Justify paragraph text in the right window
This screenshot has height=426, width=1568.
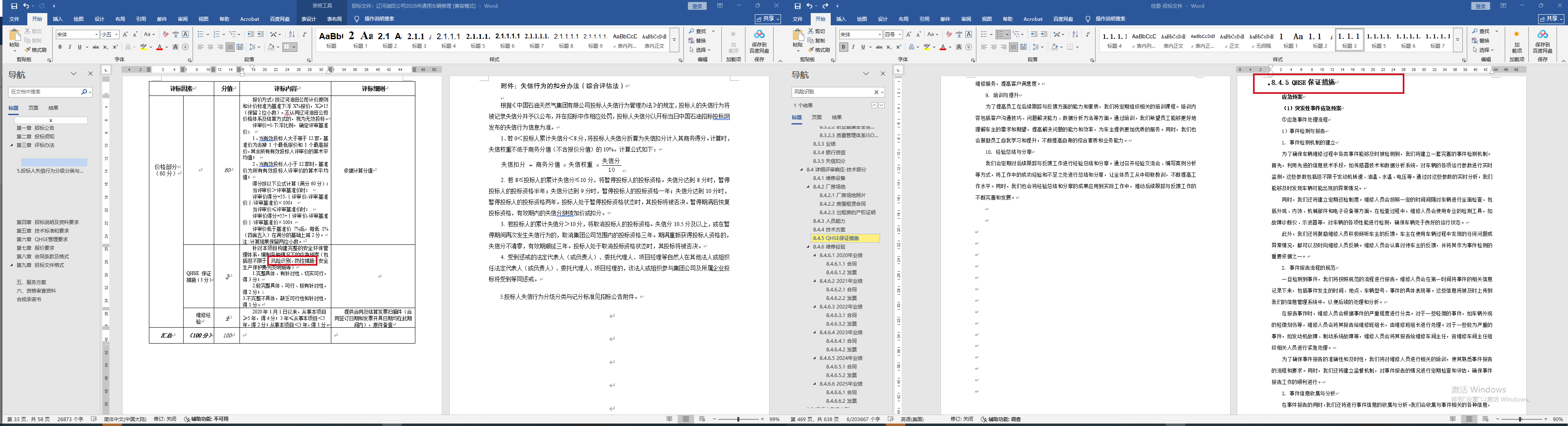pyautogui.click(x=1013, y=47)
